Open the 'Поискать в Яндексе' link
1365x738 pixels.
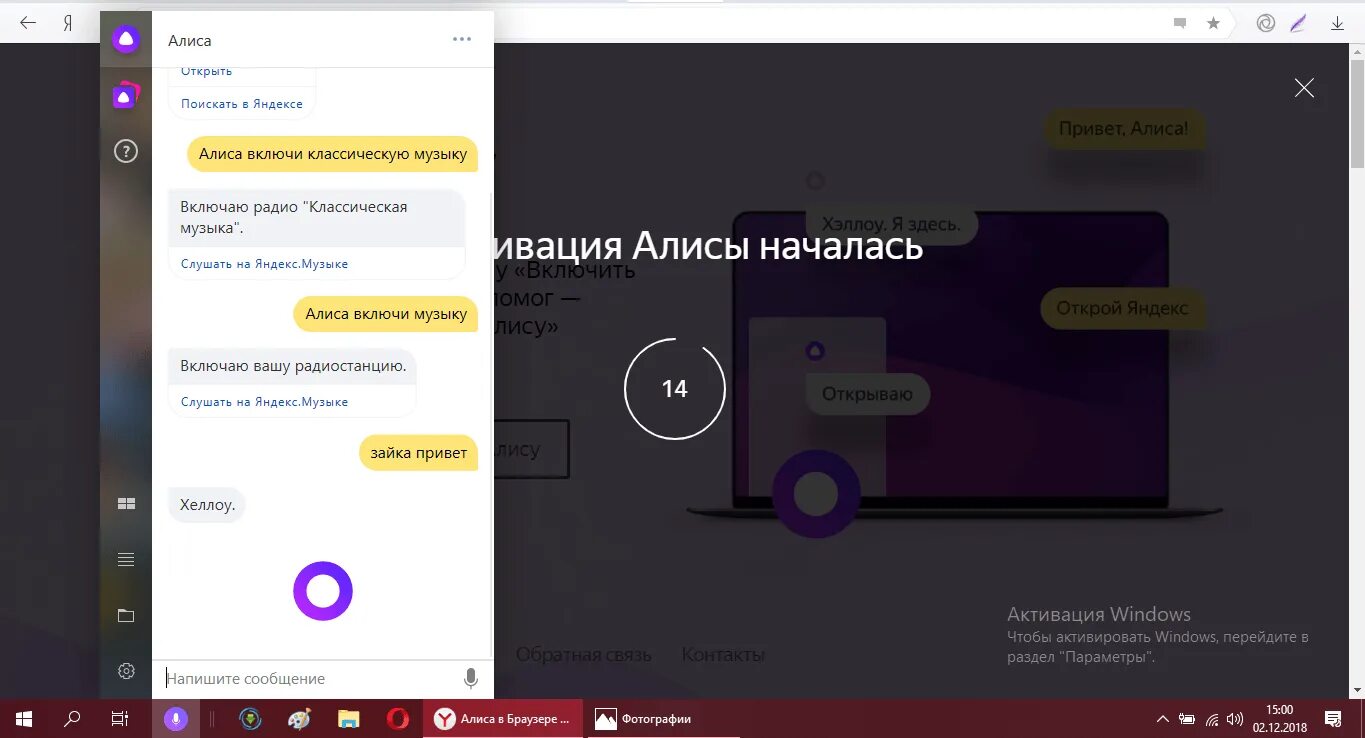242,104
